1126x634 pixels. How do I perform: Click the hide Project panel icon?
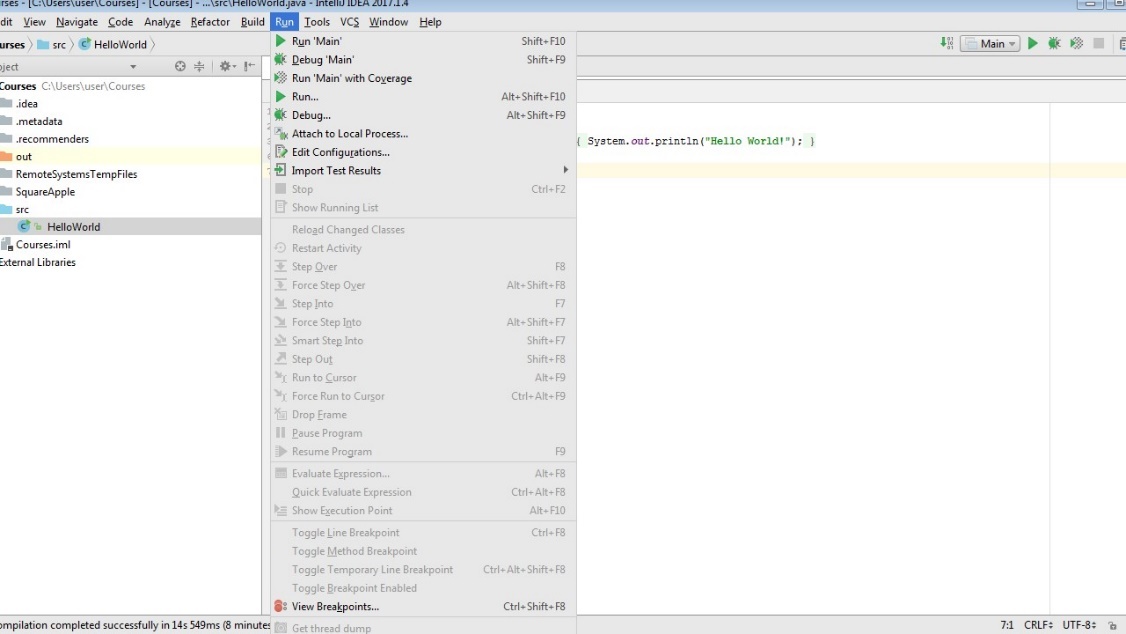click(x=248, y=67)
